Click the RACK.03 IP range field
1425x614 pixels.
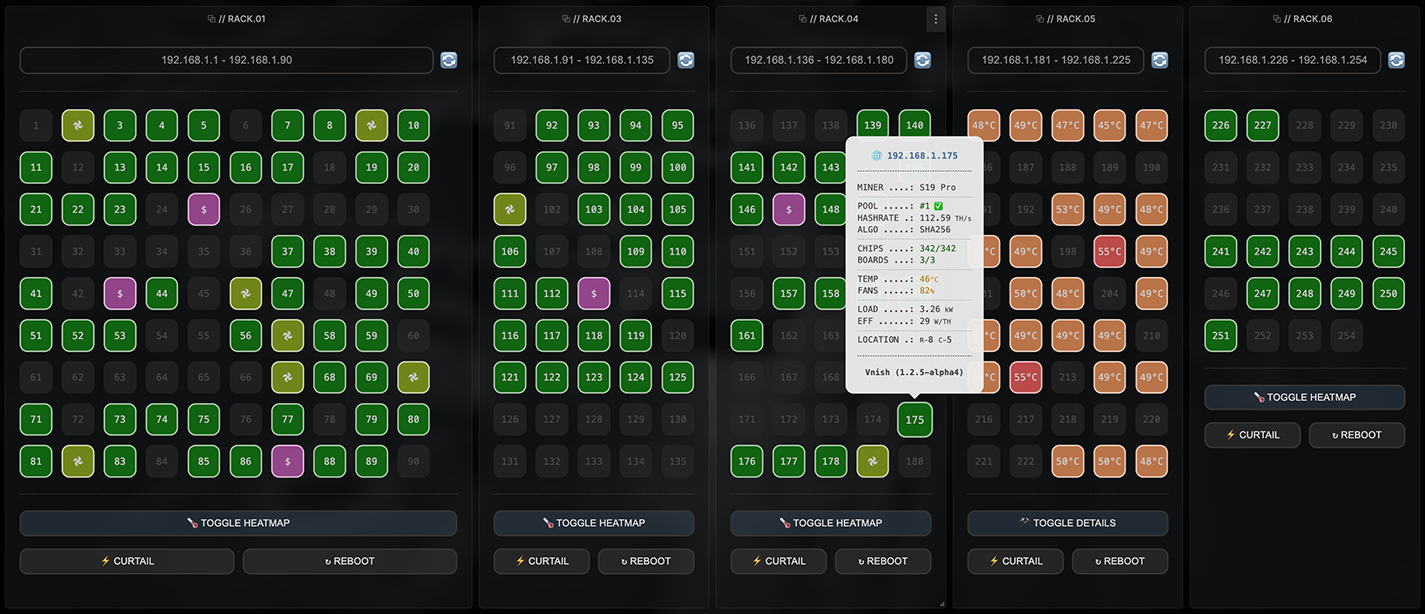582,60
